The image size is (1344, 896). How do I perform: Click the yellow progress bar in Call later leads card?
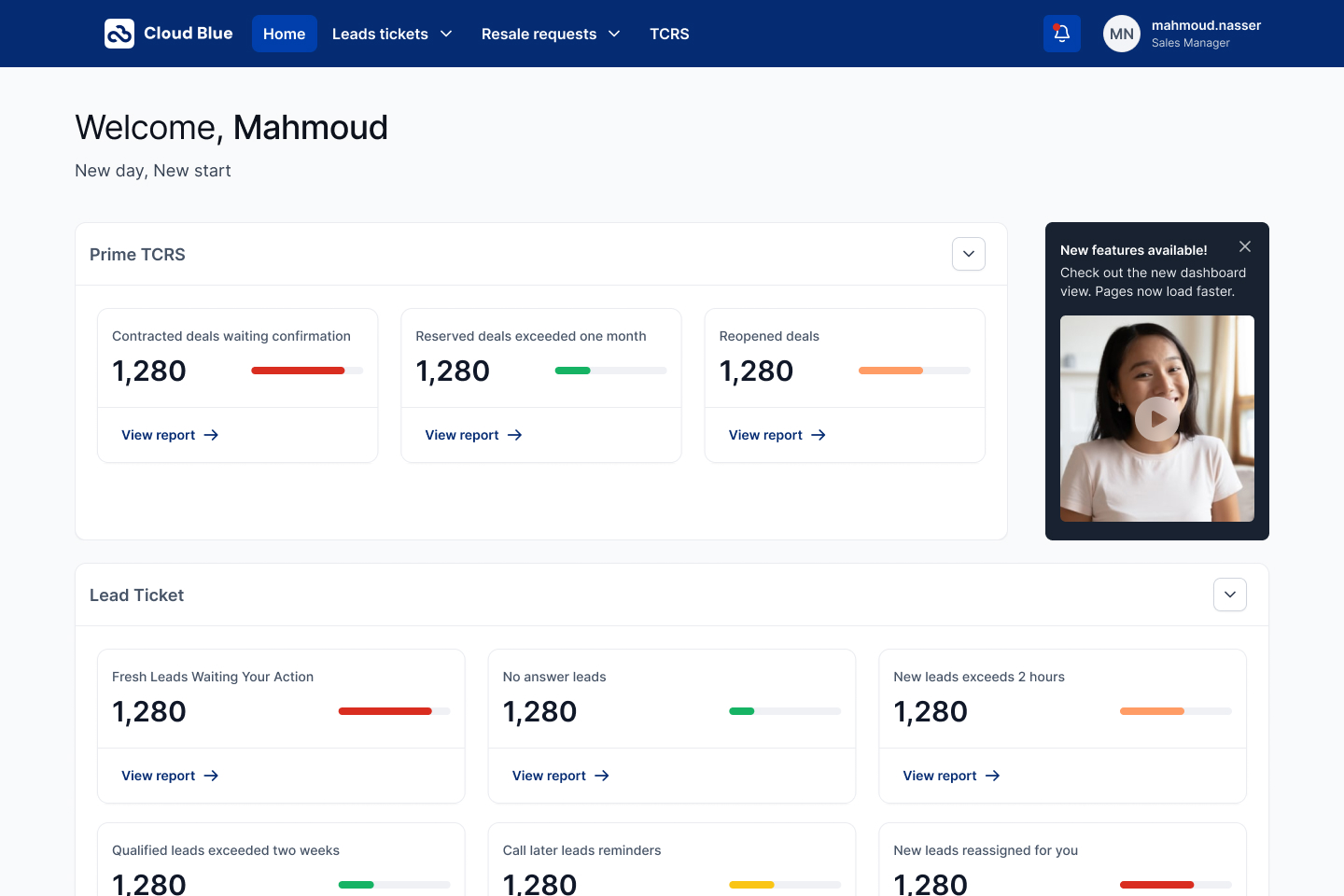785,885
